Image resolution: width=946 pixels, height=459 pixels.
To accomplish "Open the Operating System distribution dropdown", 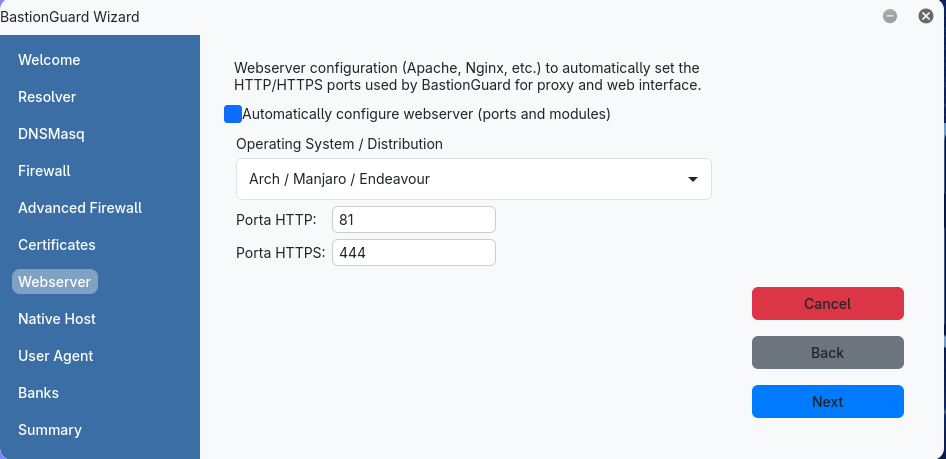I will 474,179.
